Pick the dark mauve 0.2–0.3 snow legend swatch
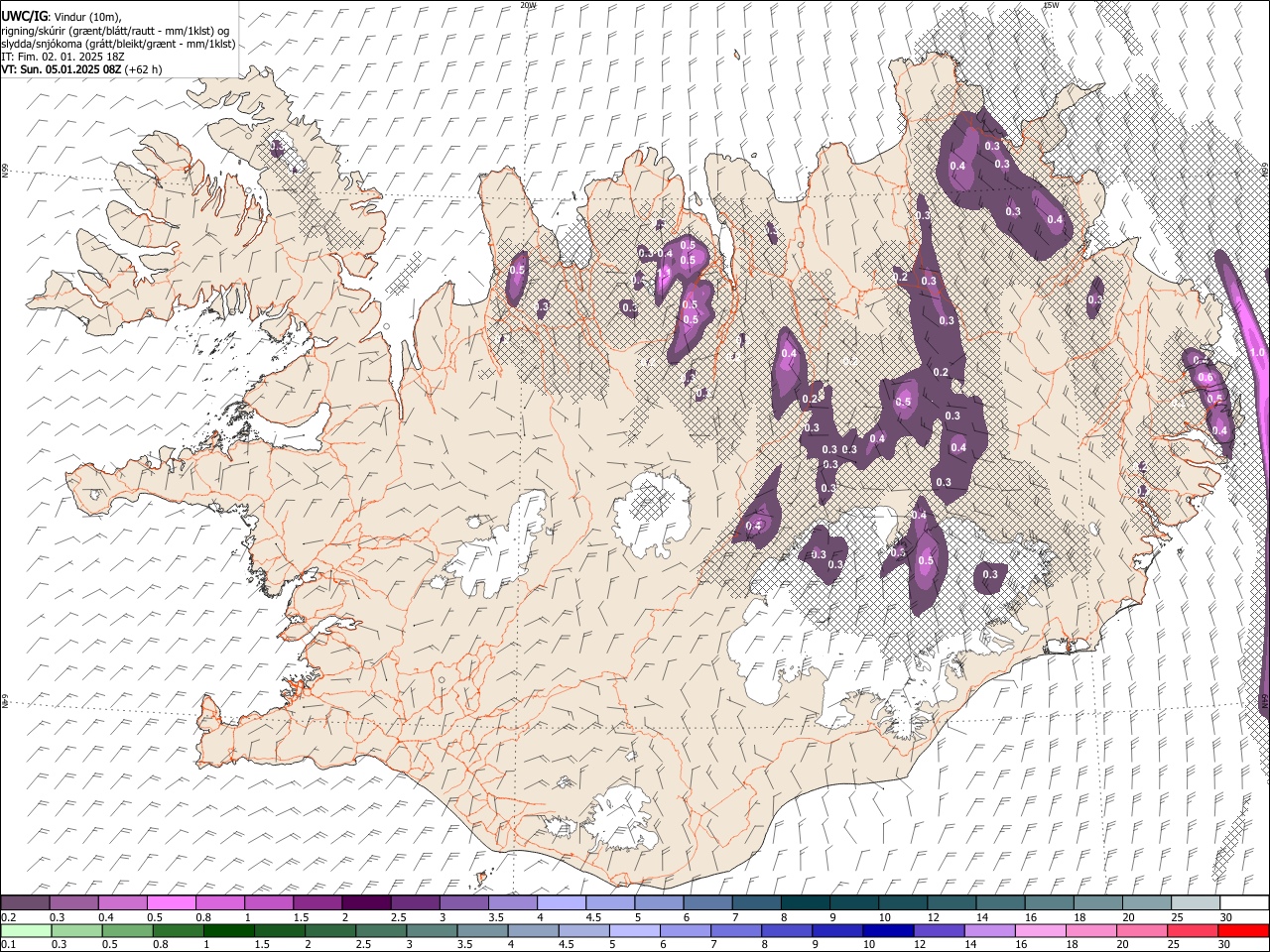This screenshot has height=952, width=1270. click(25, 903)
